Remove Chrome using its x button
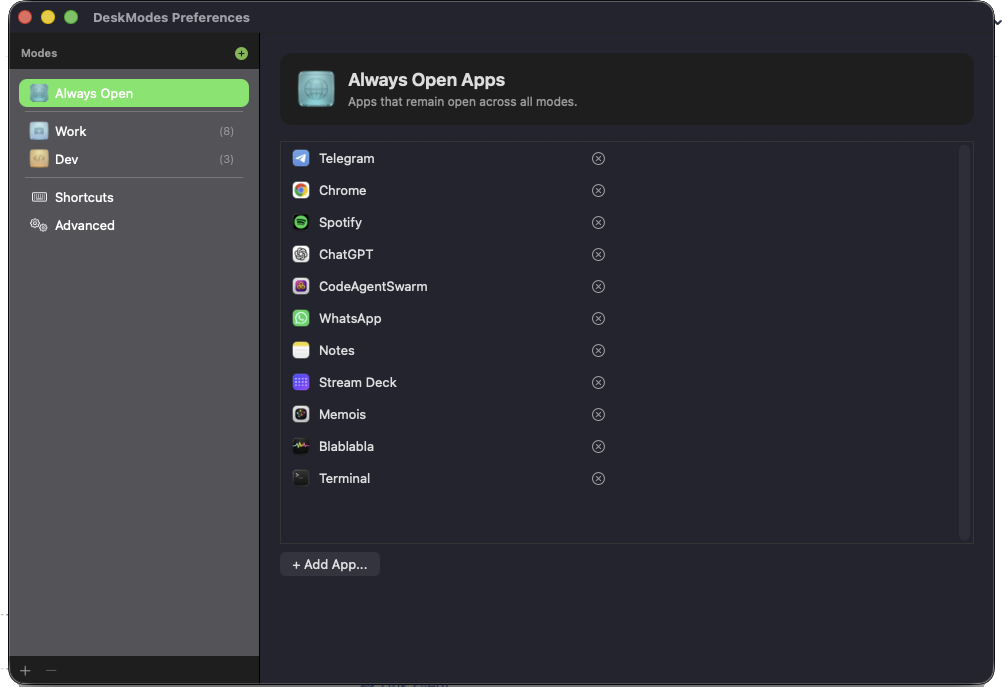Viewport: 1002px width, 687px height. 598,190
